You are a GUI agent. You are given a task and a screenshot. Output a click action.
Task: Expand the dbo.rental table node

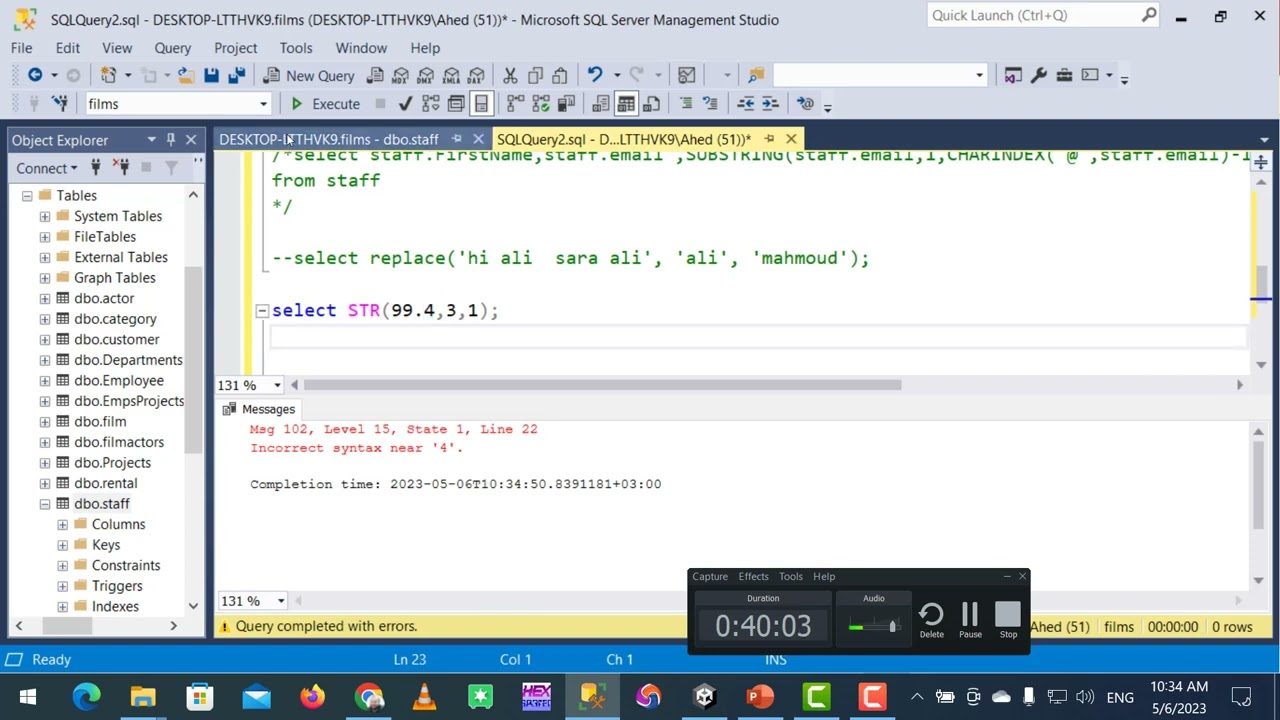[45, 484]
